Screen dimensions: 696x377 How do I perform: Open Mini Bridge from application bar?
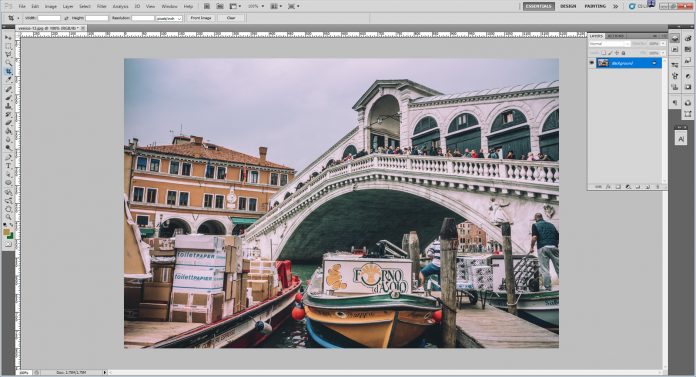point(220,6)
